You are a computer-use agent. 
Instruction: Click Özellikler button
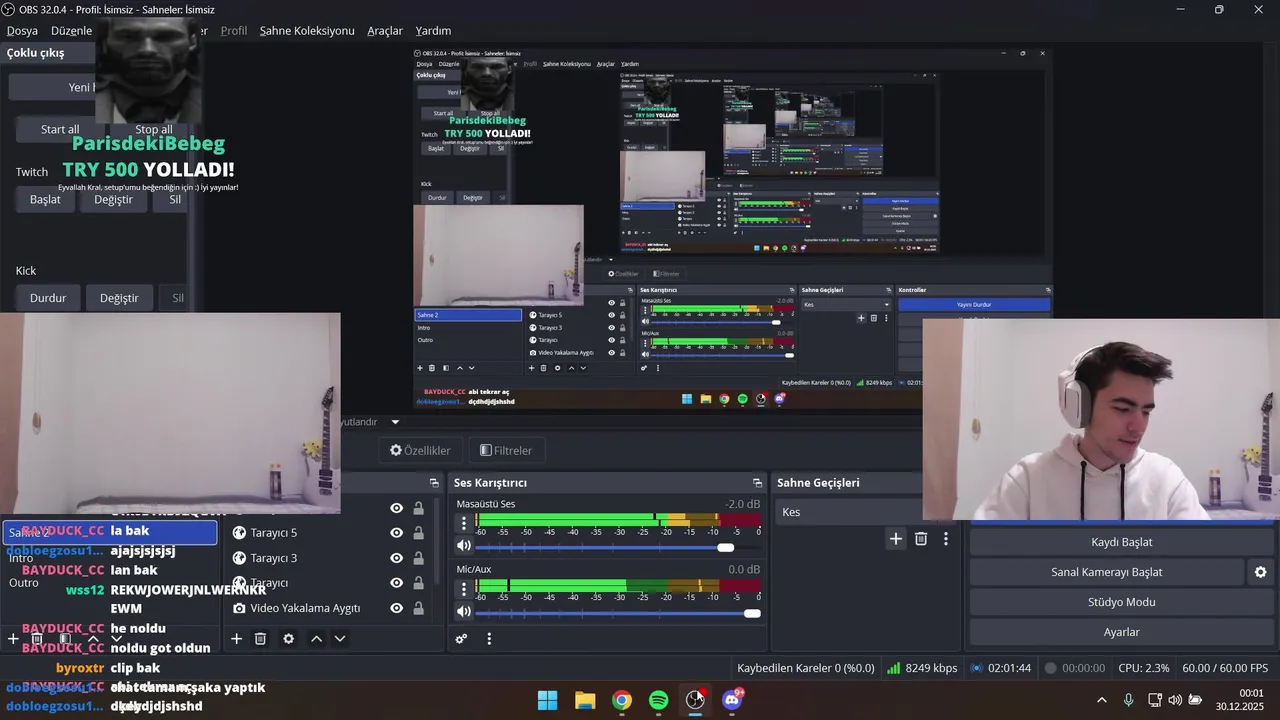click(x=420, y=451)
